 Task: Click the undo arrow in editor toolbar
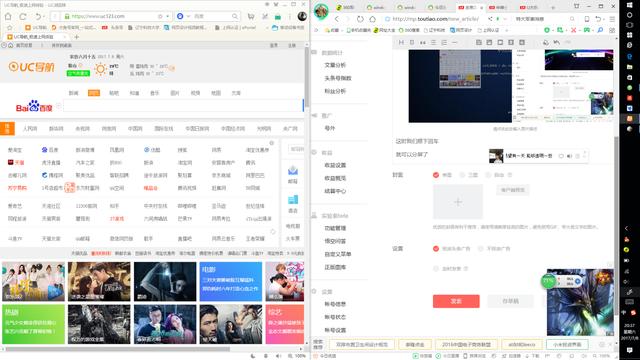click(x=557, y=42)
